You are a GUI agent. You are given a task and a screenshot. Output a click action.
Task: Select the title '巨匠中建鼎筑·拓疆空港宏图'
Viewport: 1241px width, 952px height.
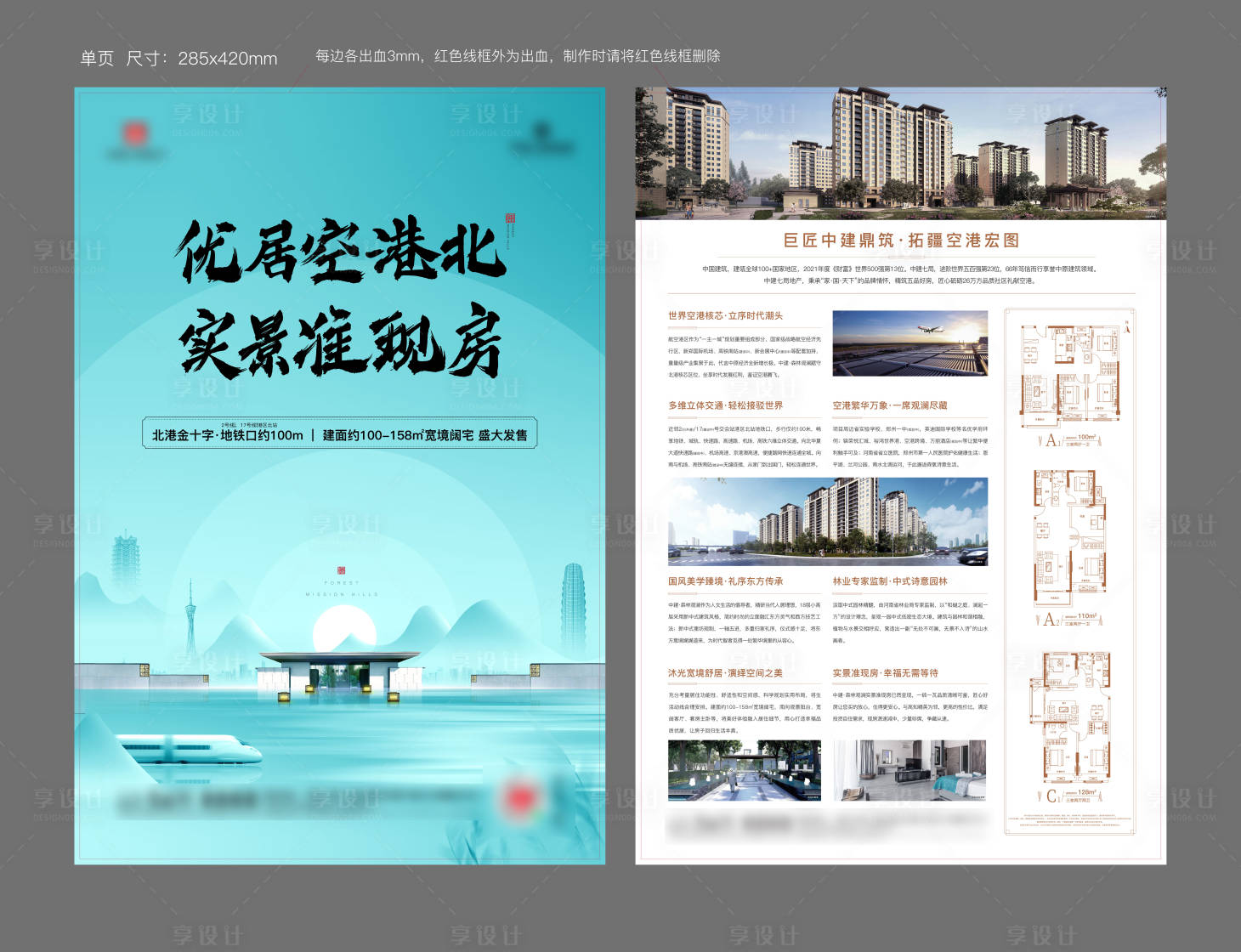pyautogui.click(x=901, y=241)
